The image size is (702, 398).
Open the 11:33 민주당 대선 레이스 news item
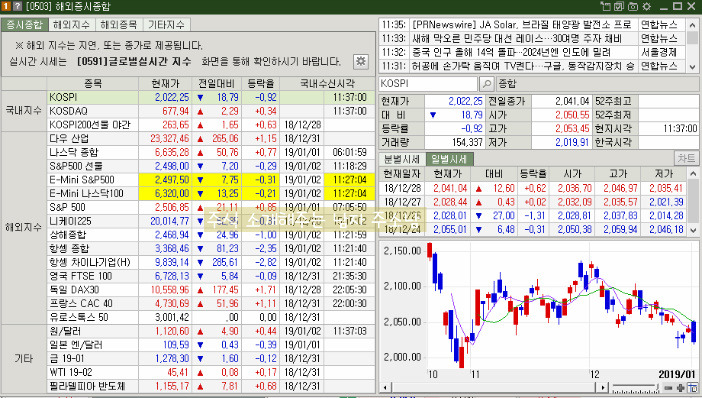point(533,39)
